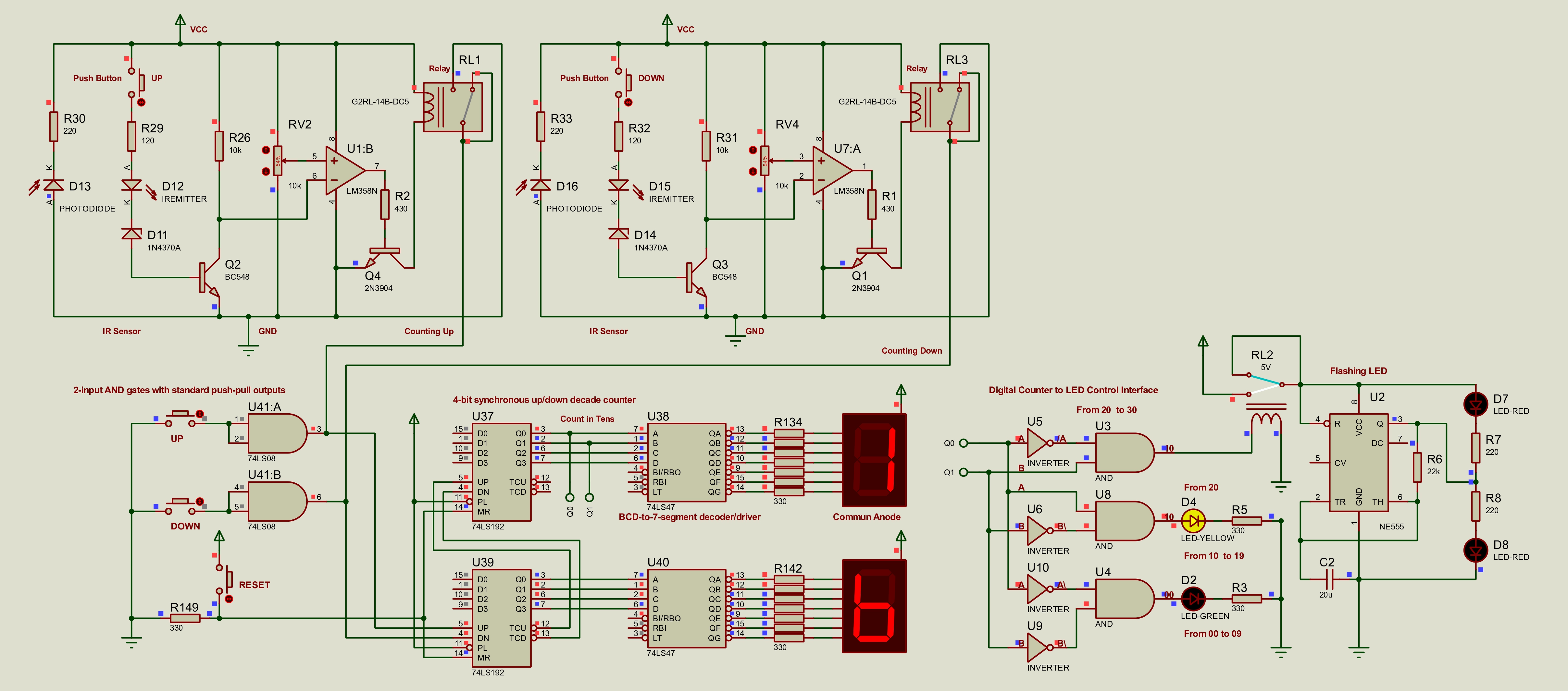The height and width of the screenshot is (691, 1568).
Task: Click the green LED D2
Action: tap(1193, 599)
